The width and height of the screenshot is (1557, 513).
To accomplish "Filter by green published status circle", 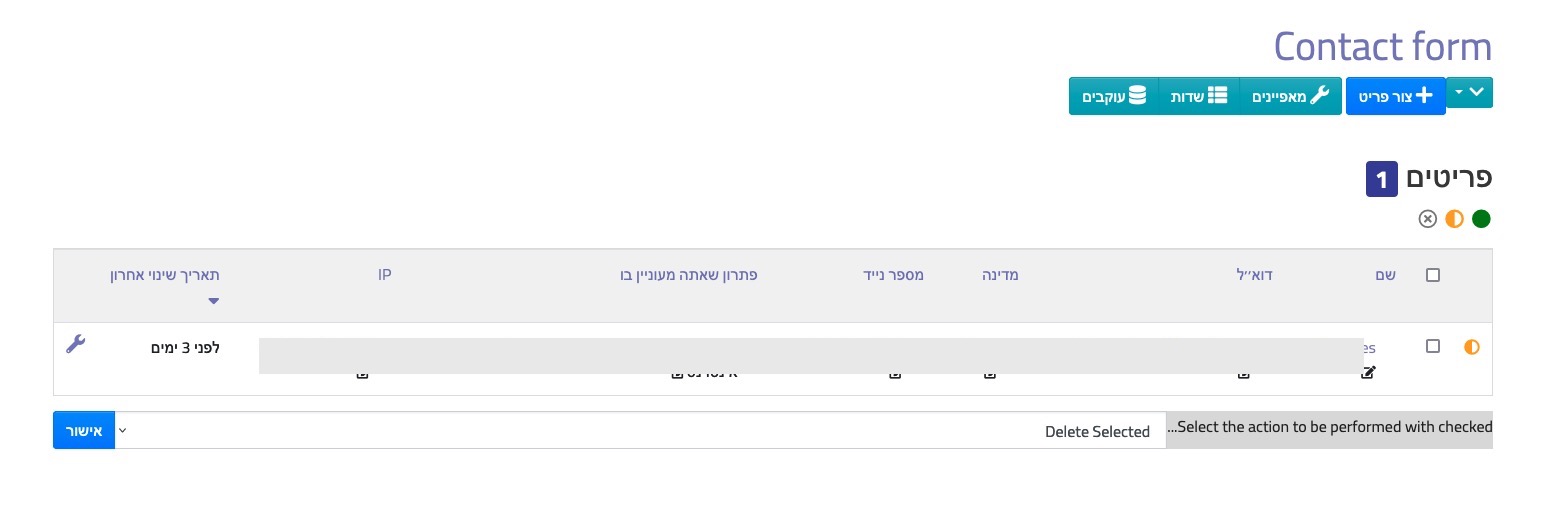I will click(1481, 218).
